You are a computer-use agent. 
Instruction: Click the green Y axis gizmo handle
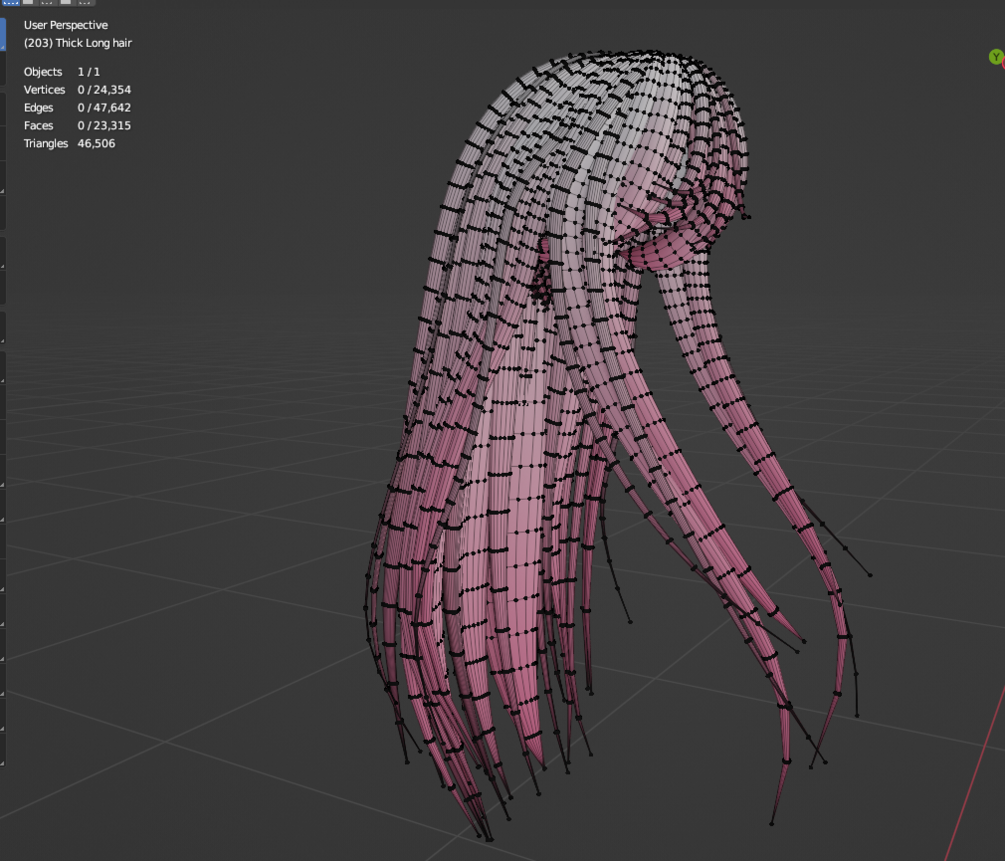click(995, 57)
